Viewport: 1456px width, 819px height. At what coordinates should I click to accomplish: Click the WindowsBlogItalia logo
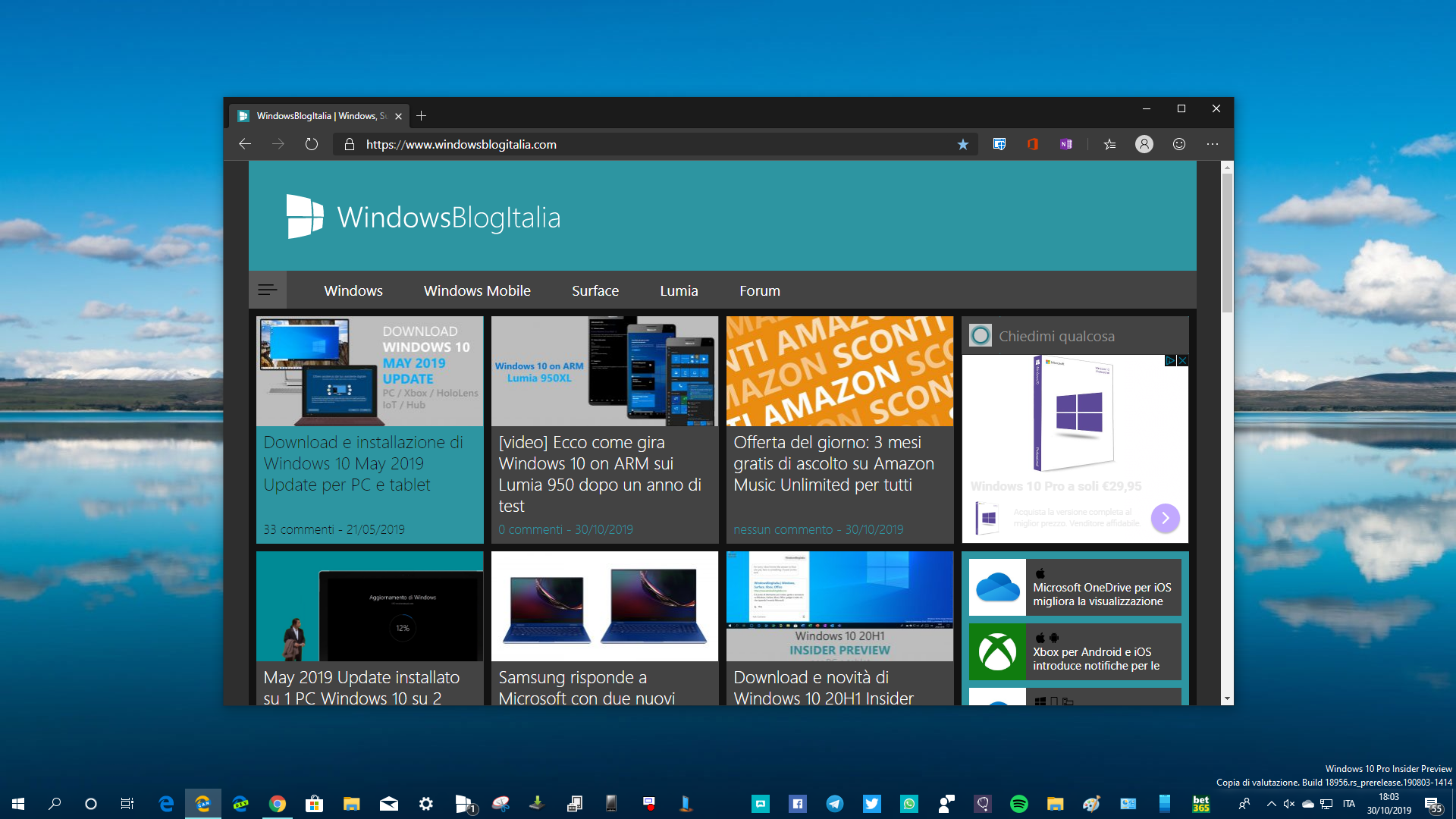pos(423,217)
